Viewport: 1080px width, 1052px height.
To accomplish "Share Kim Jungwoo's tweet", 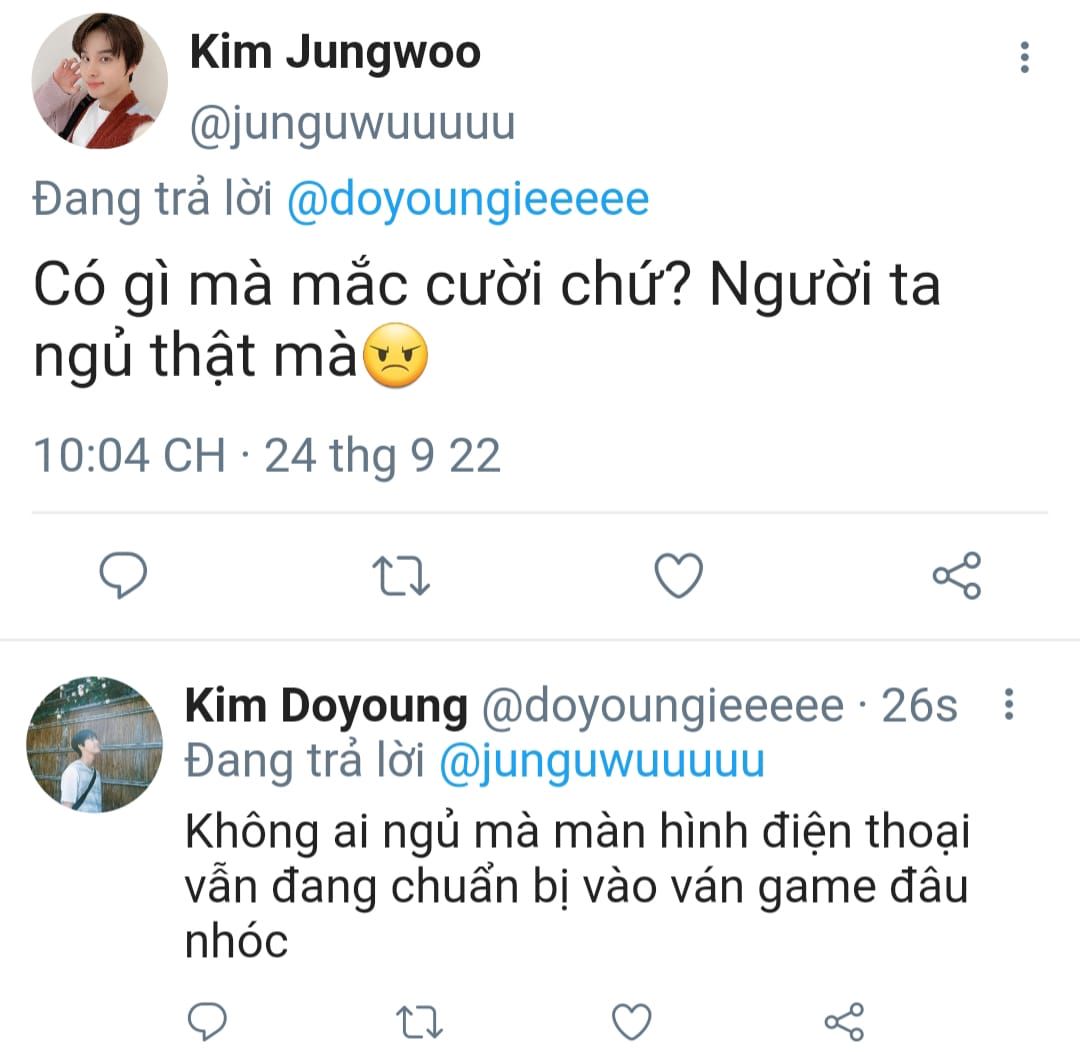I will [x=957, y=576].
